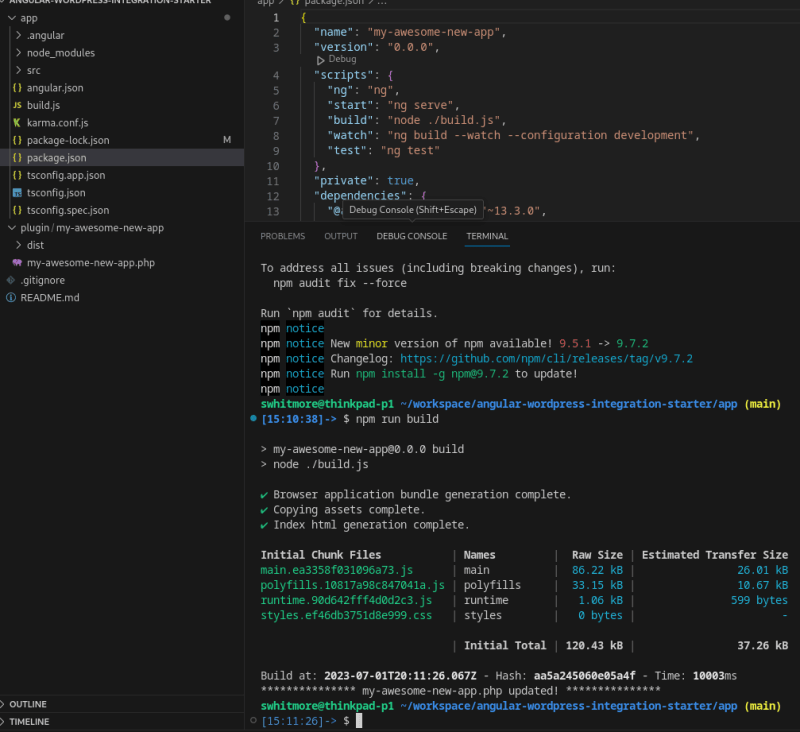Viewport: 800px width, 732px height.
Task: Click the JSON icon beside tsconfig.spec.json
Action: (x=17, y=210)
